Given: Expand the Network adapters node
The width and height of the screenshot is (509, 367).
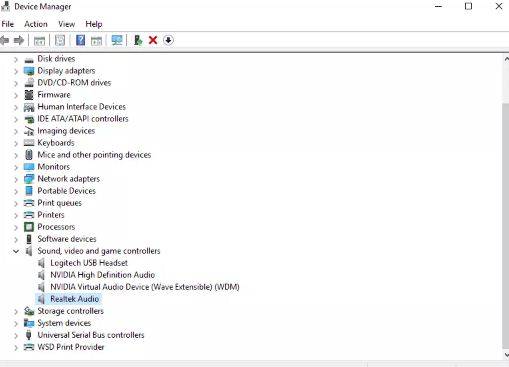Looking at the screenshot, I should pyautogui.click(x=16, y=179).
